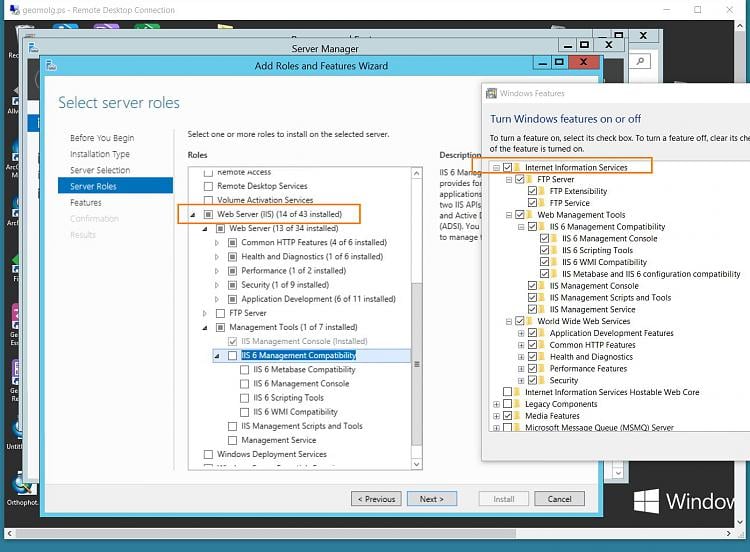The image size is (750, 552).
Task: Click FTP Server folder icon in Windows Features
Action: [529, 179]
